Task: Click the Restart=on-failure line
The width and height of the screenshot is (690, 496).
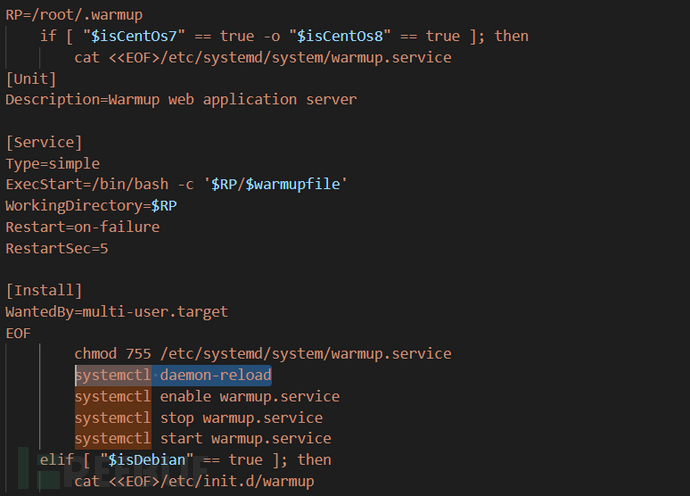Action: pyautogui.click(x=83, y=227)
